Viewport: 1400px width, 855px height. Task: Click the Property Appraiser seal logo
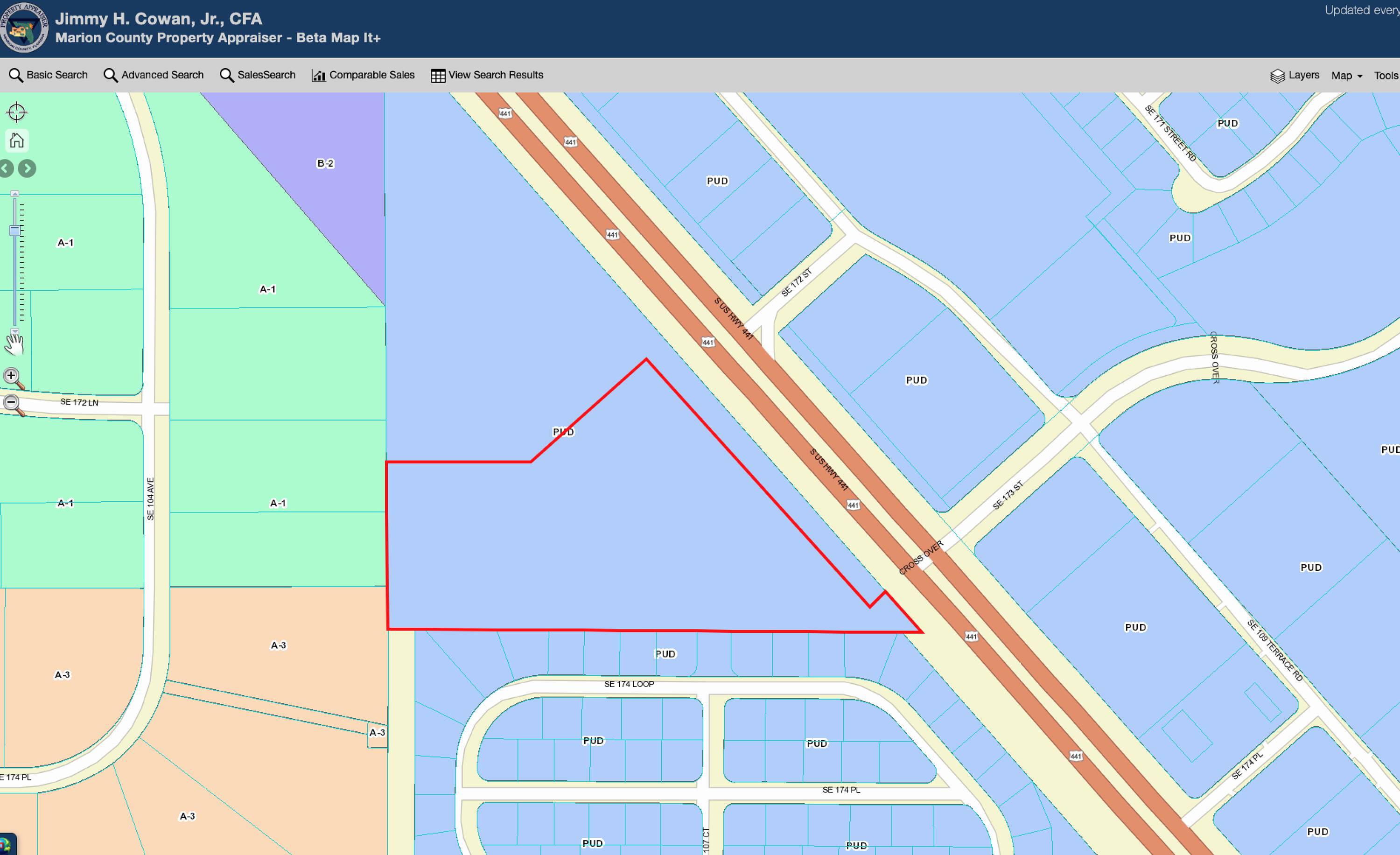coord(24,27)
